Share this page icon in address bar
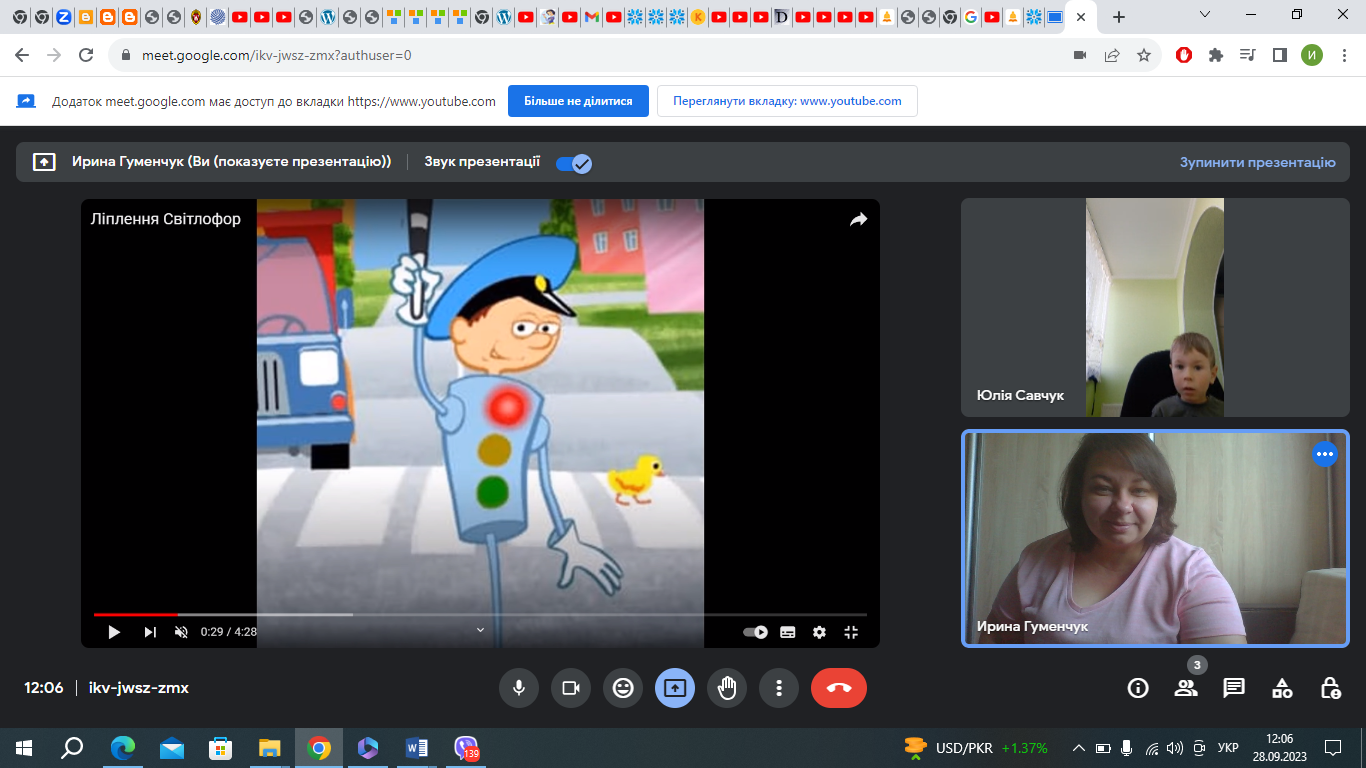Image resolution: width=1366 pixels, height=768 pixels. point(1112,56)
